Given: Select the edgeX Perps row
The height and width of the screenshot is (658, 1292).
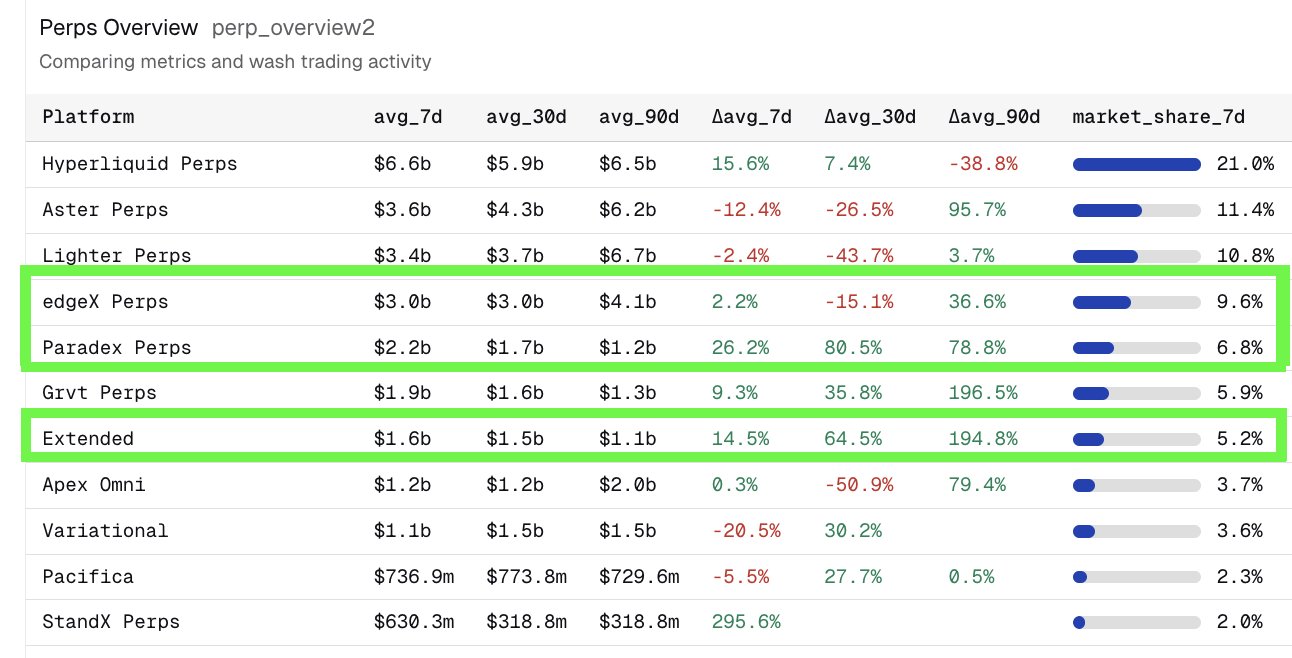Looking at the screenshot, I should (x=105, y=302).
